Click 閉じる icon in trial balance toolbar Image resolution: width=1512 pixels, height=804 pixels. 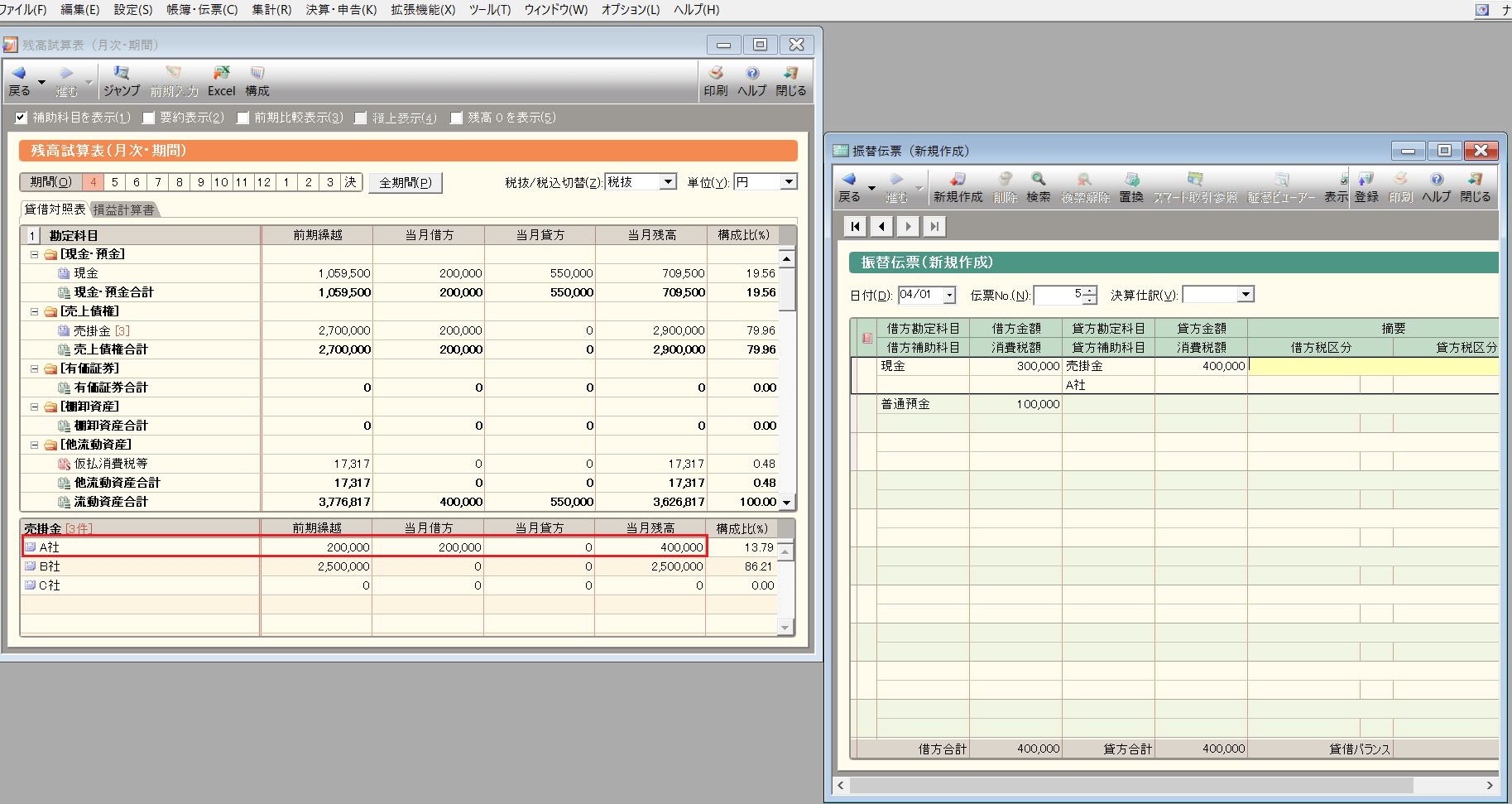[791, 81]
